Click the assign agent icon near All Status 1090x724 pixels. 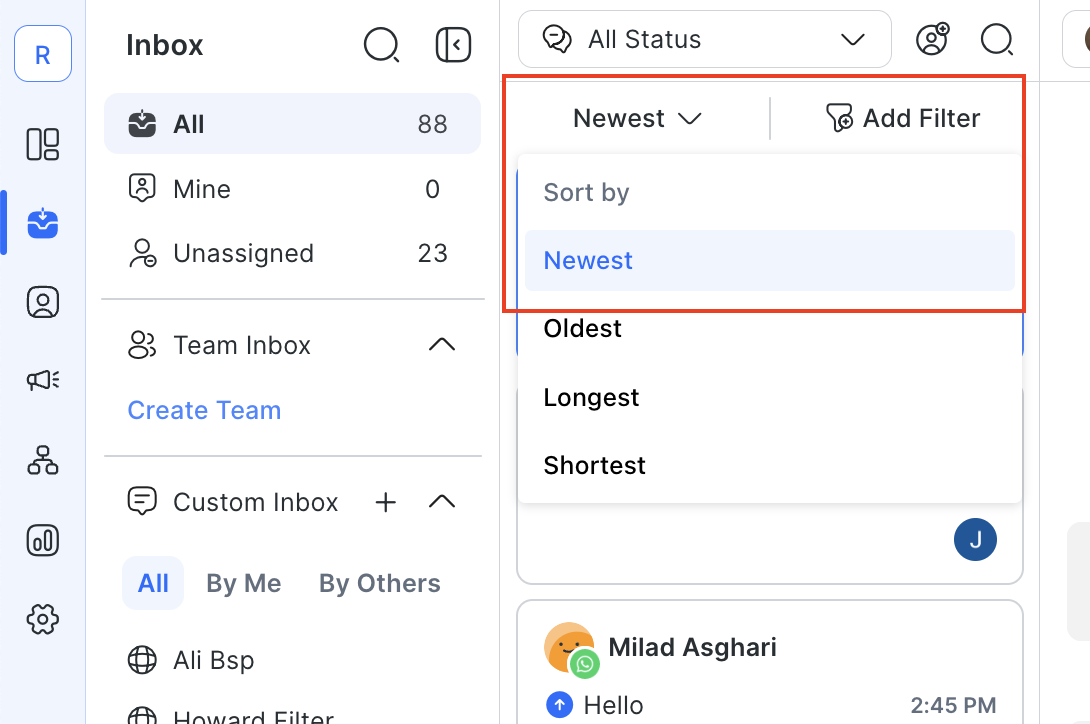(x=932, y=39)
